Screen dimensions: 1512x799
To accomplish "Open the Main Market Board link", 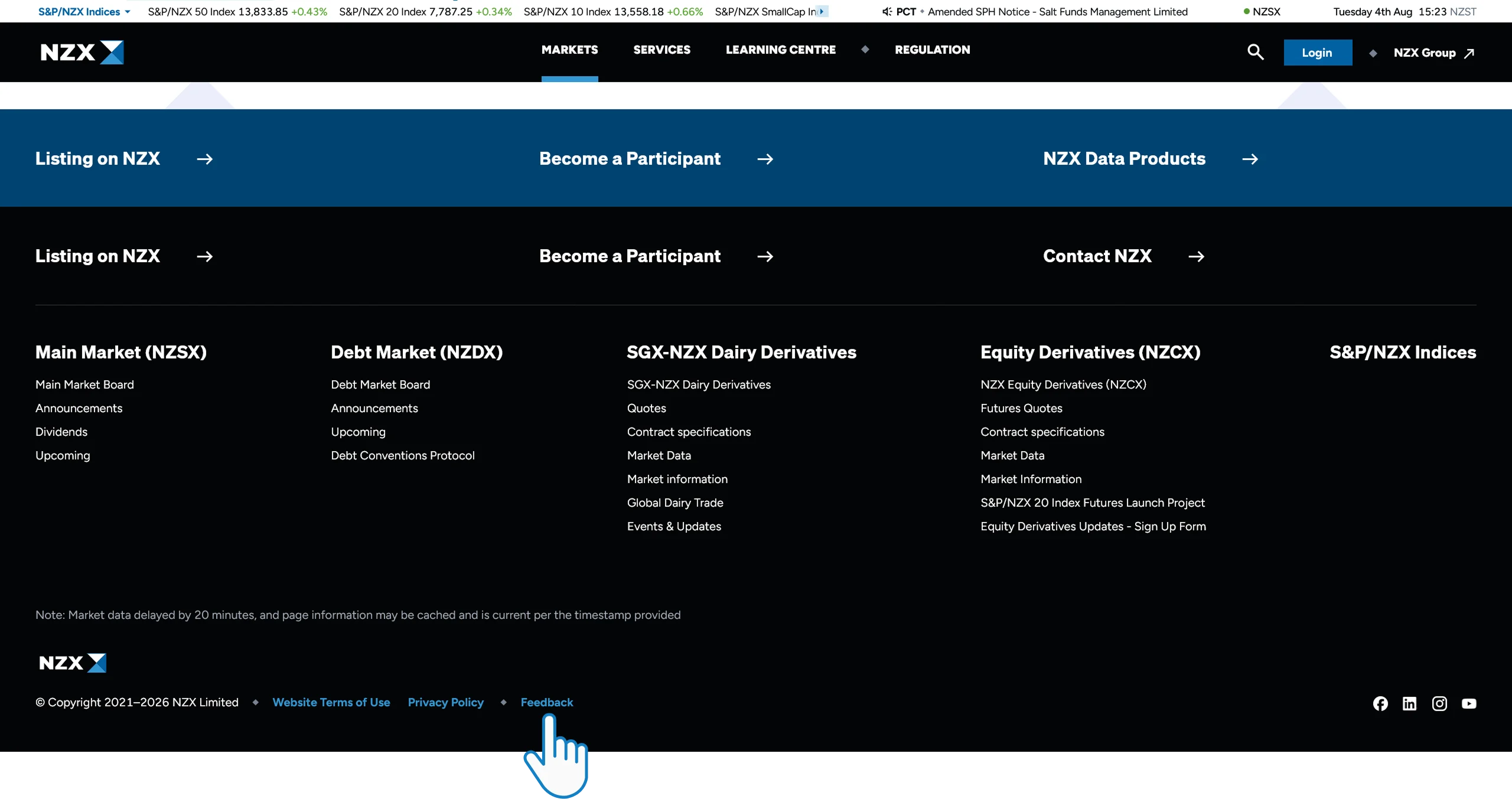I will tap(84, 384).
